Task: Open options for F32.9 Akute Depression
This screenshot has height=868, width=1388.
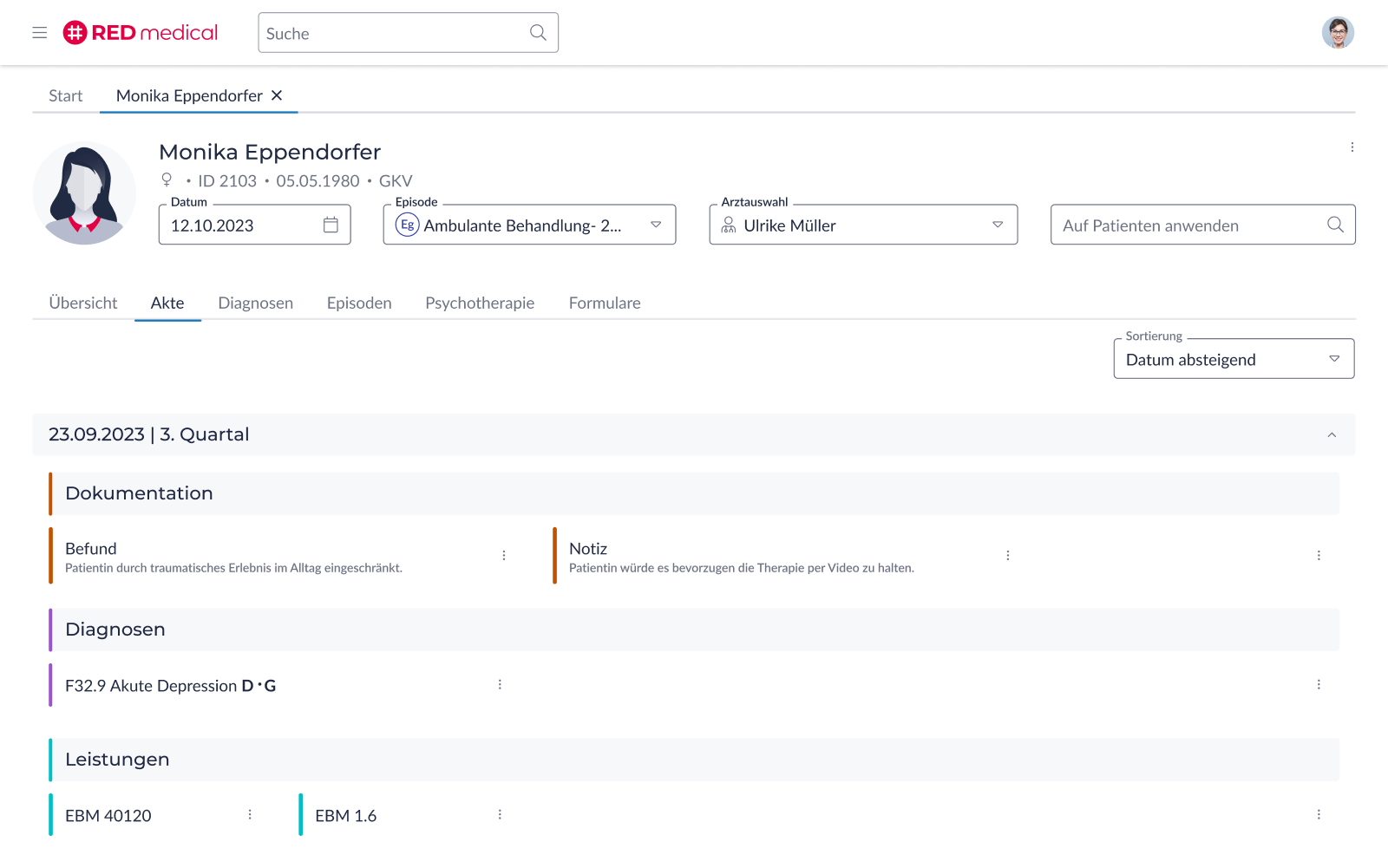Action: (x=500, y=685)
